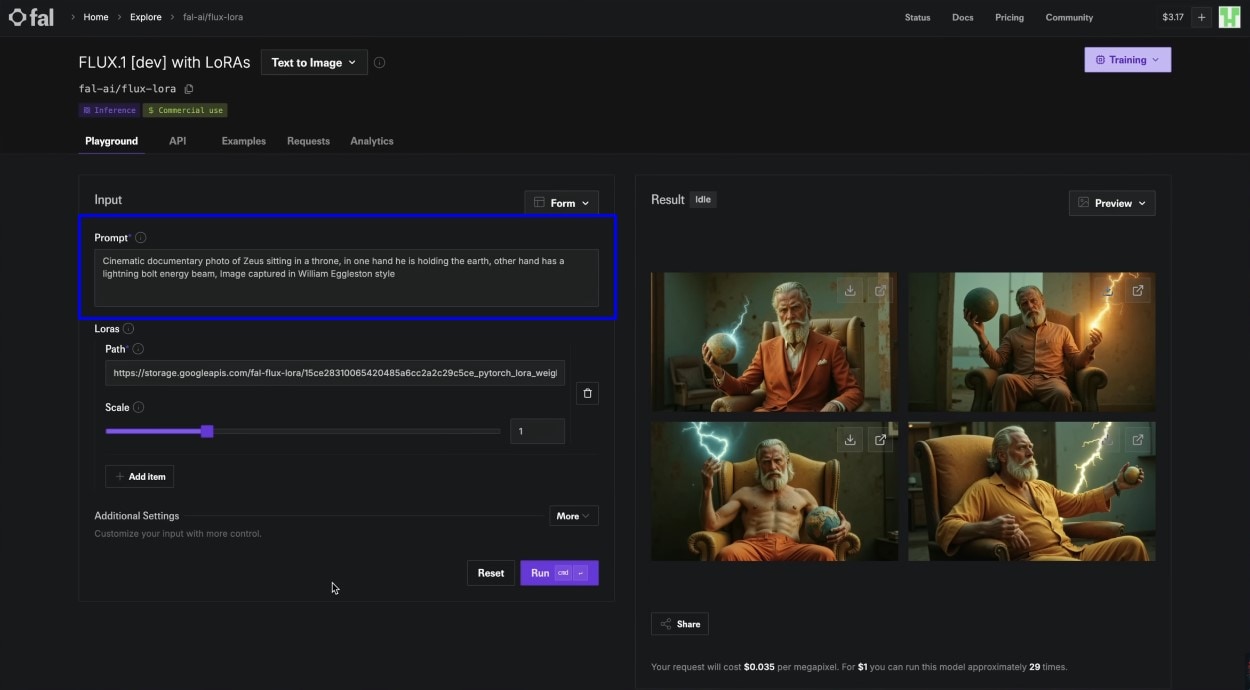Open the shirtless Zeus image in new tab

coord(881,440)
